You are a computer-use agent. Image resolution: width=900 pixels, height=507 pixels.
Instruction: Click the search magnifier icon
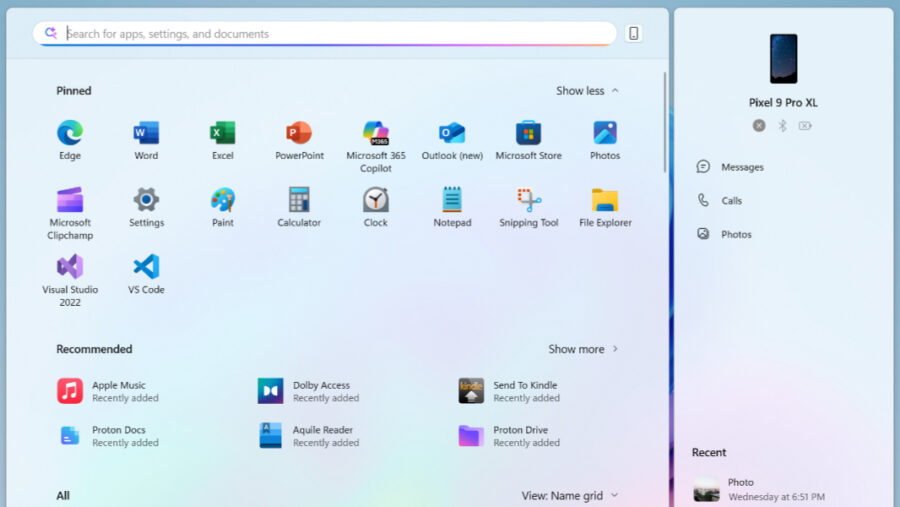[x=51, y=33]
